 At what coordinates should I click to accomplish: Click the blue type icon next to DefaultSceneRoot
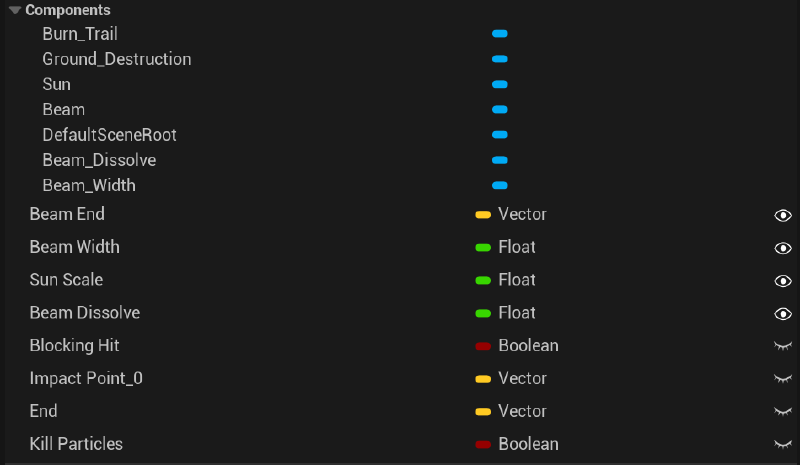pos(500,135)
